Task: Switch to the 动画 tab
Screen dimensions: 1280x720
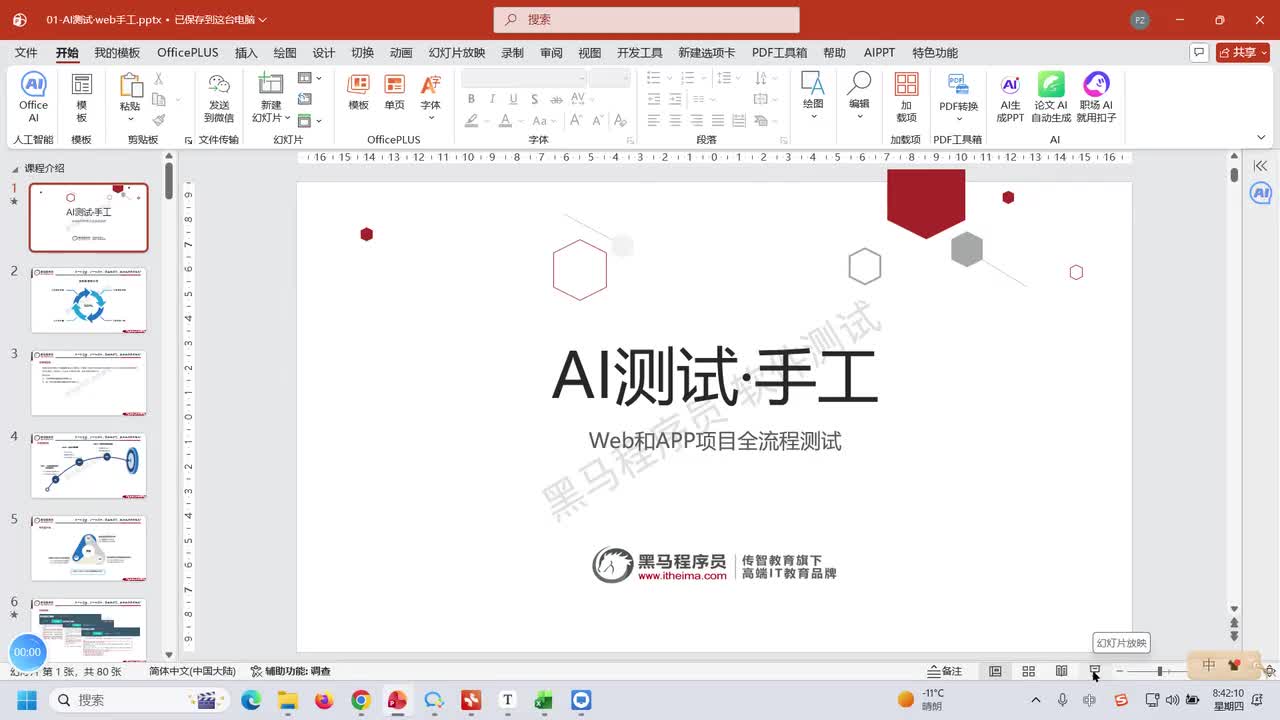Action: [x=401, y=53]
